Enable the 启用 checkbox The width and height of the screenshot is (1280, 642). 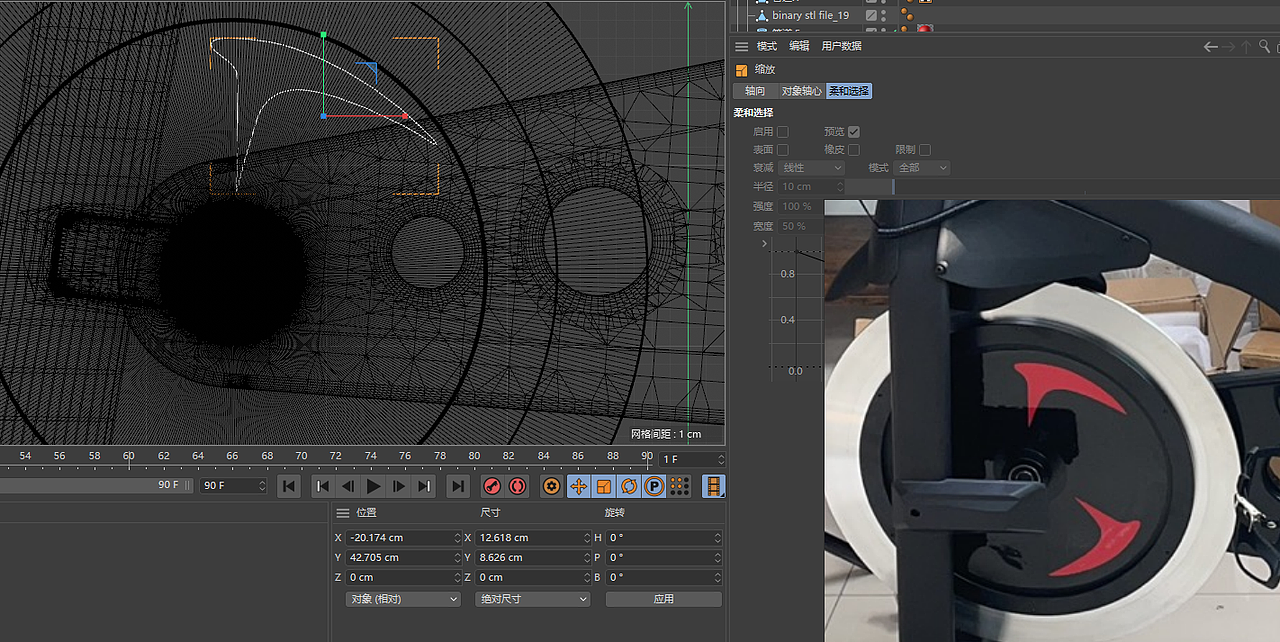(783, 131)
